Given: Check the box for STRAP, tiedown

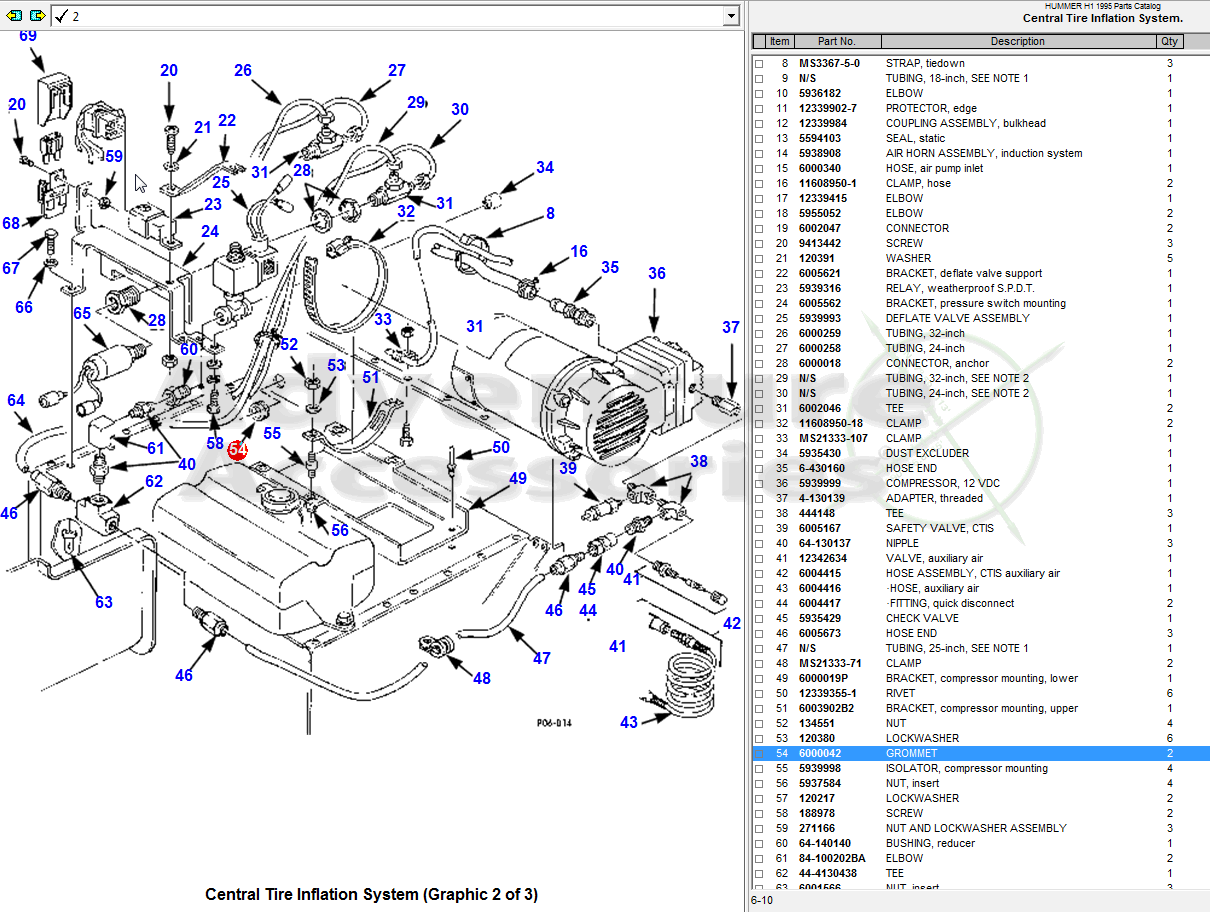Looking at the screenshot, I should coord(759,64).
